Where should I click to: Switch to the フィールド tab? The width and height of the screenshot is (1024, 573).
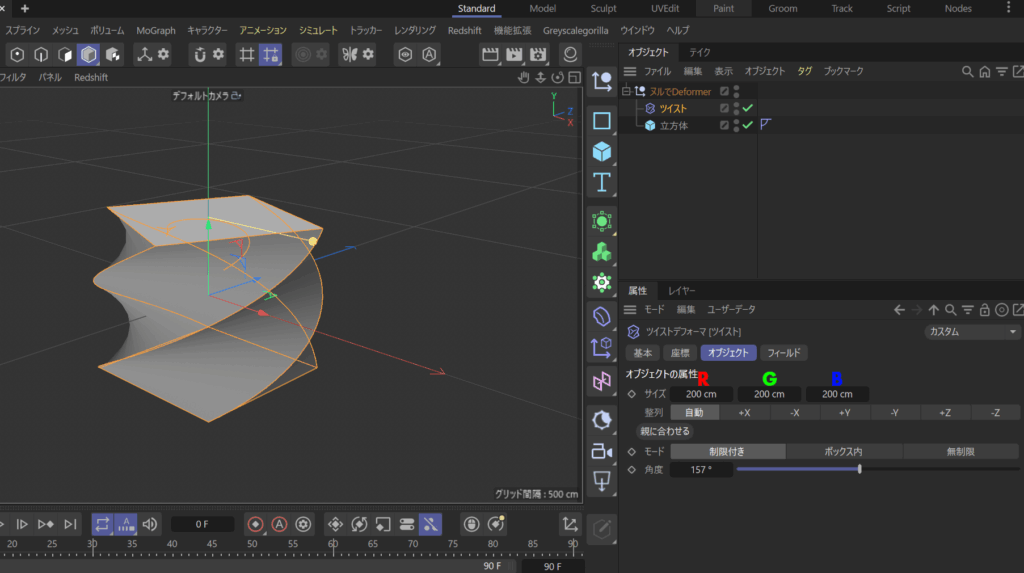click(x=783, y=353)
